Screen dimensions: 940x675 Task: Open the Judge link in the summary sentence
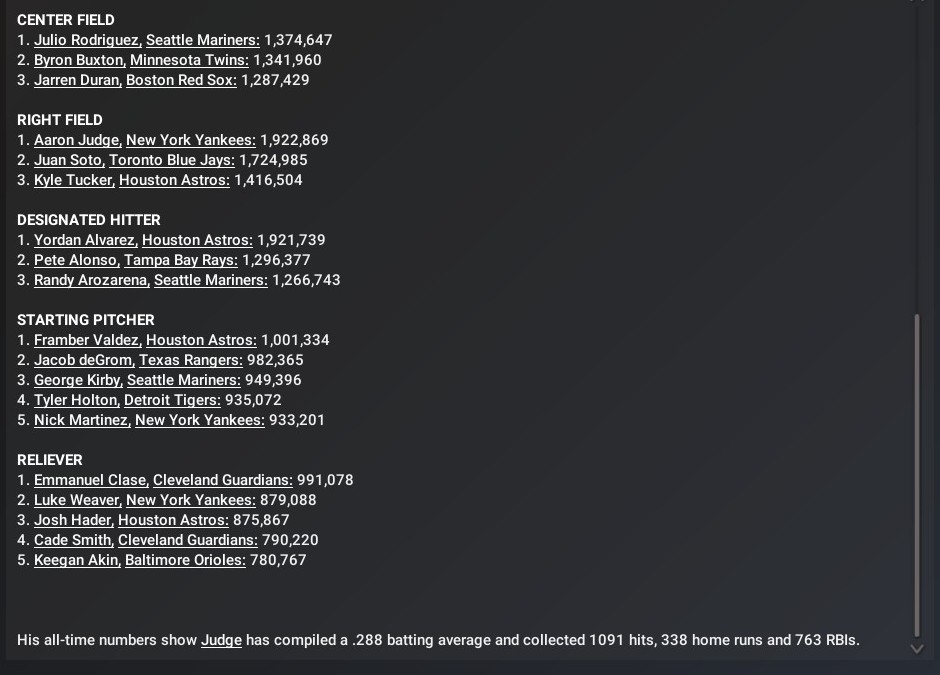point(221,640)
